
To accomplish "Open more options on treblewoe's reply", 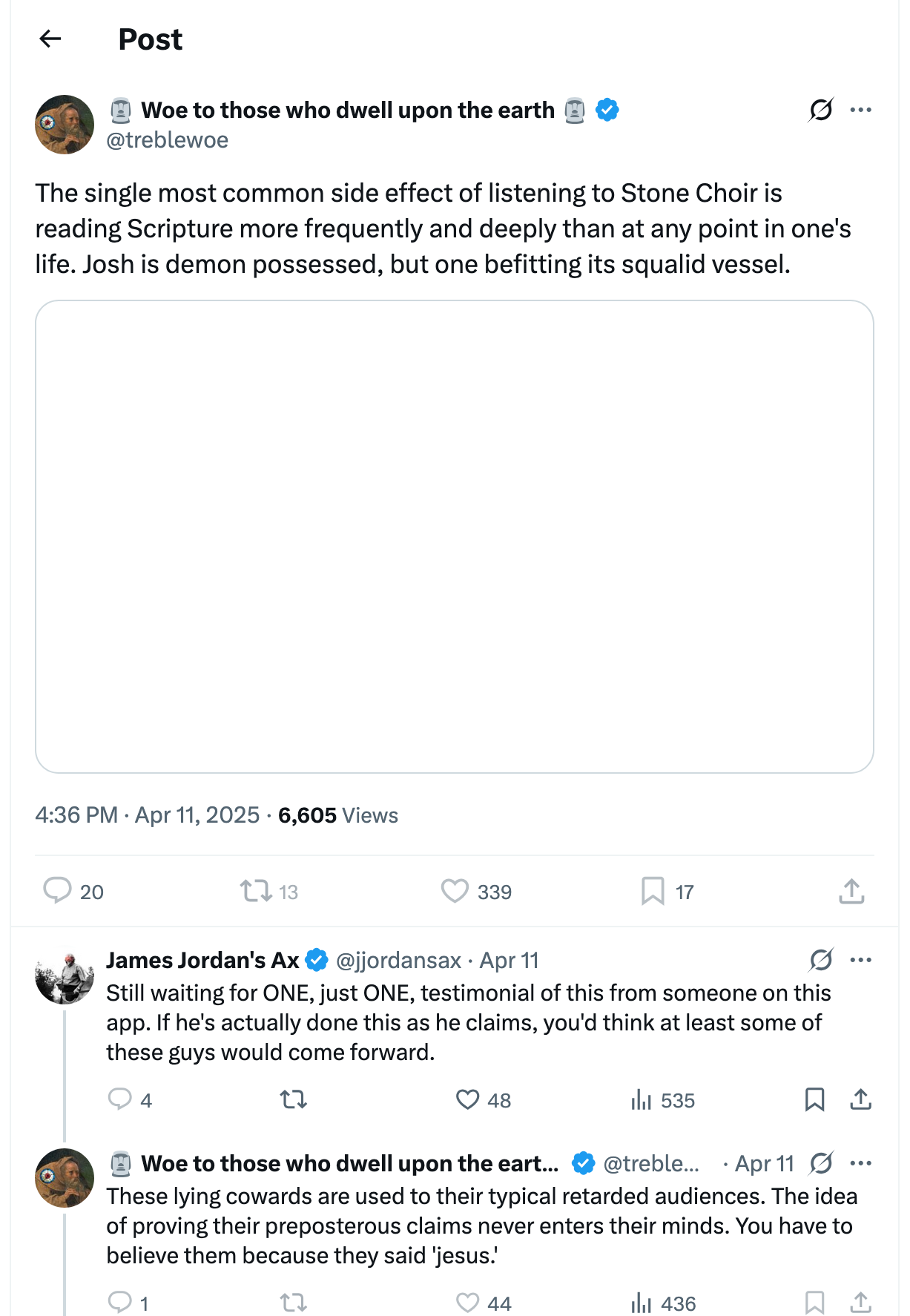I will coord(860,1163).
